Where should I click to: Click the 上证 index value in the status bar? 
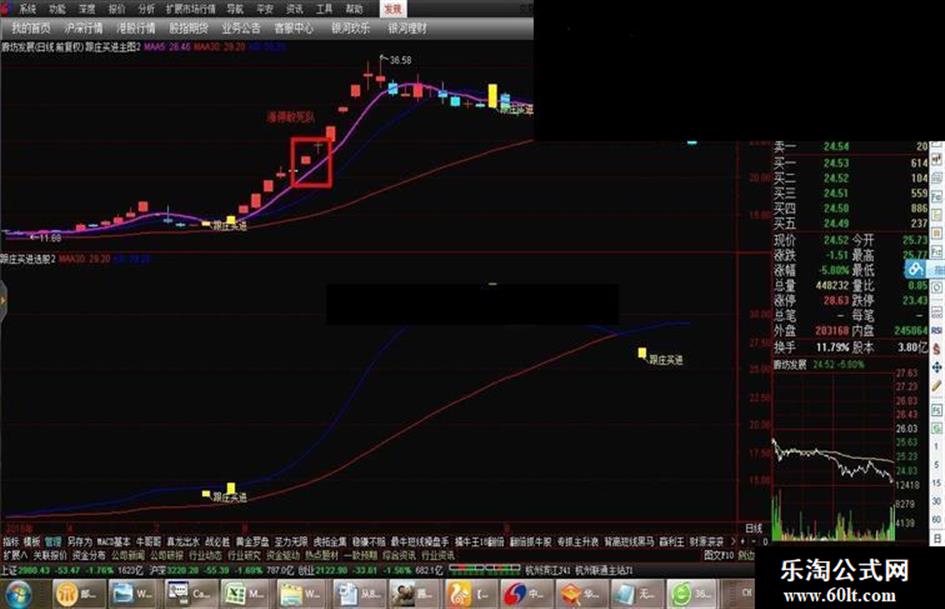[35, 570]
